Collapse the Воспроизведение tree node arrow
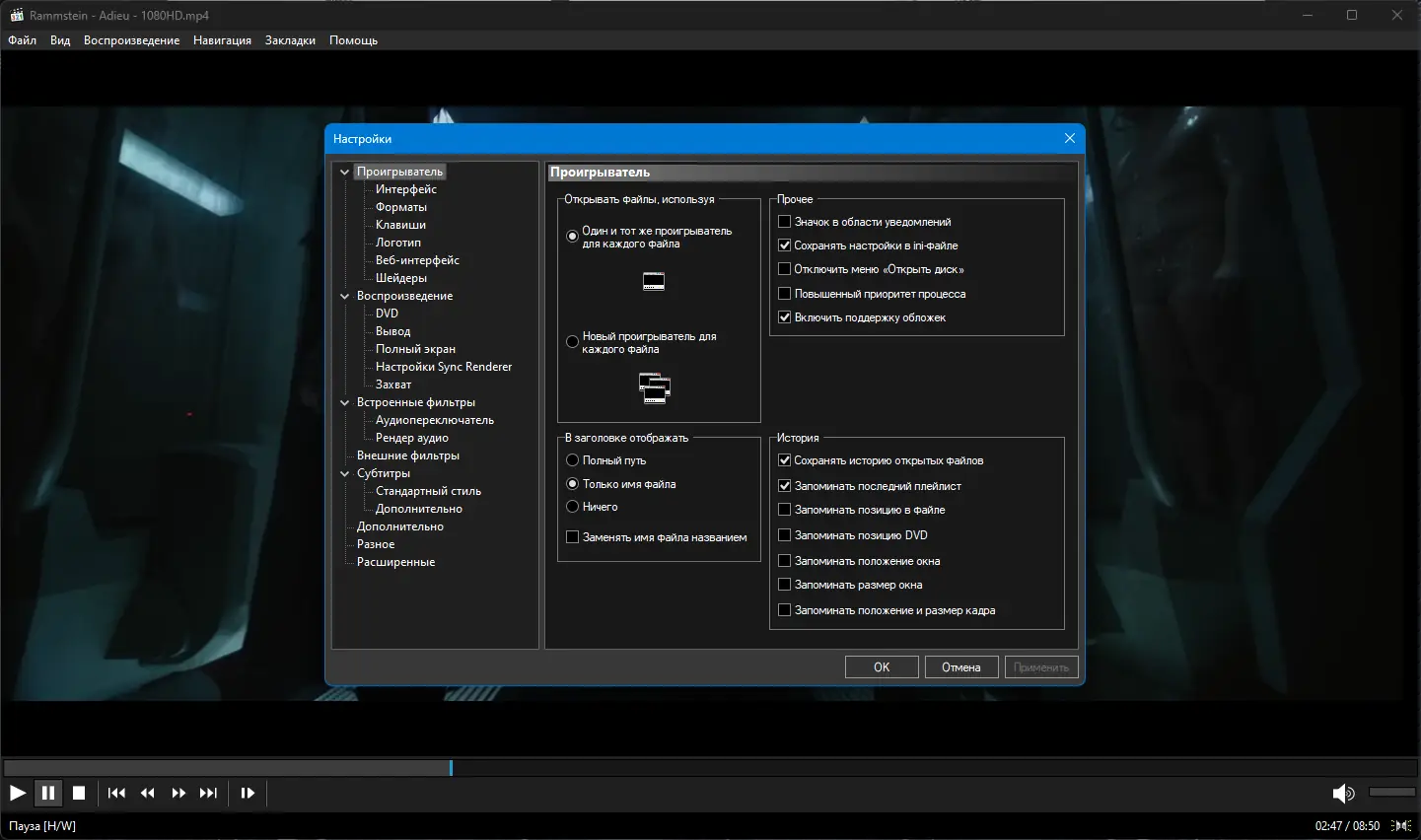 point(345,296)
